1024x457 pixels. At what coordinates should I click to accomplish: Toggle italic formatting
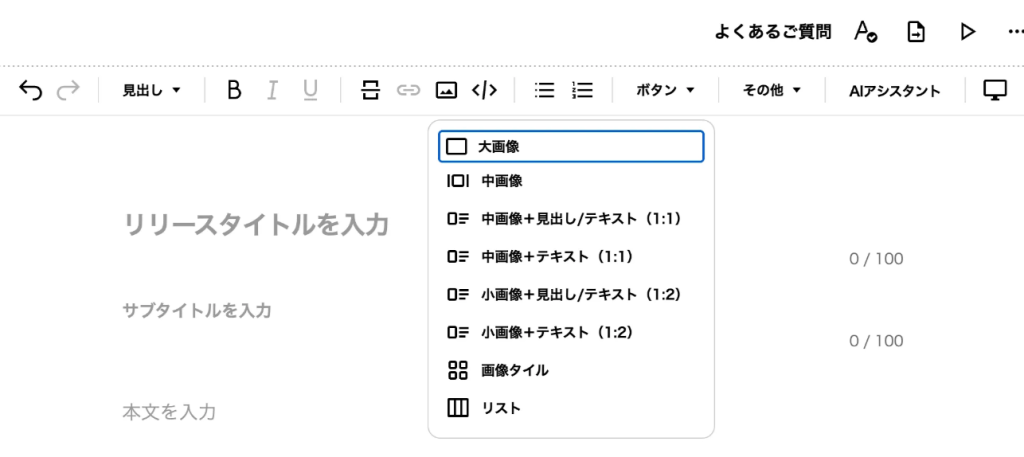(272, 90)
